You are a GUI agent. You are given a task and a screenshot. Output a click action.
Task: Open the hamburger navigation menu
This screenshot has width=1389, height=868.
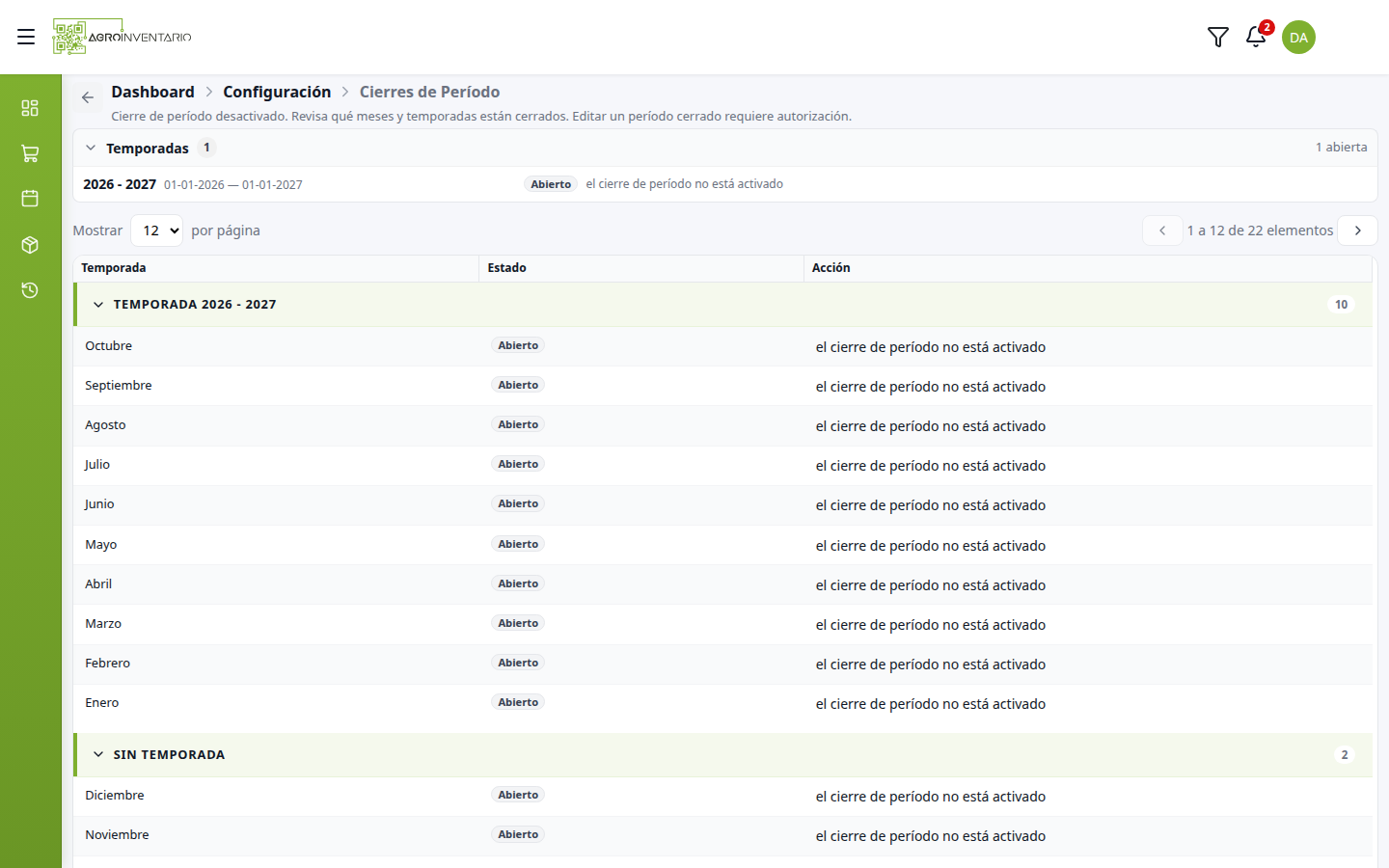point(26,37)
